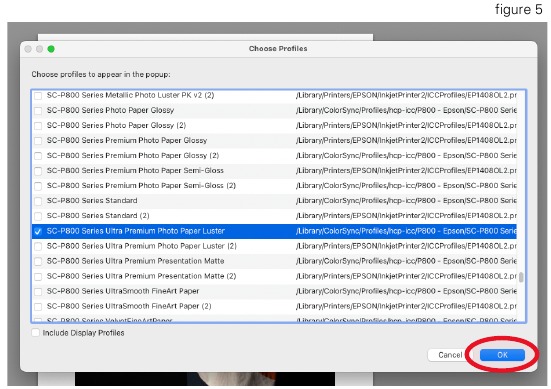Click file path of Ultra Premium Photo Paper Luster
The height and width of the screenshot is (389, 551).
click(x=406, y=231)
